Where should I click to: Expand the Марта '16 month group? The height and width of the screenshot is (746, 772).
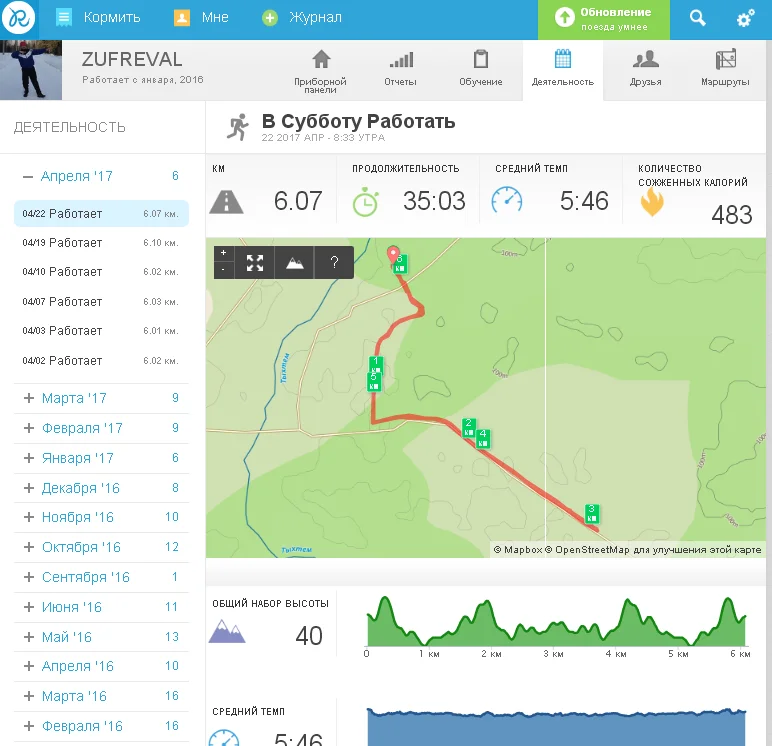pyautogui.click(x=101, y=696)
